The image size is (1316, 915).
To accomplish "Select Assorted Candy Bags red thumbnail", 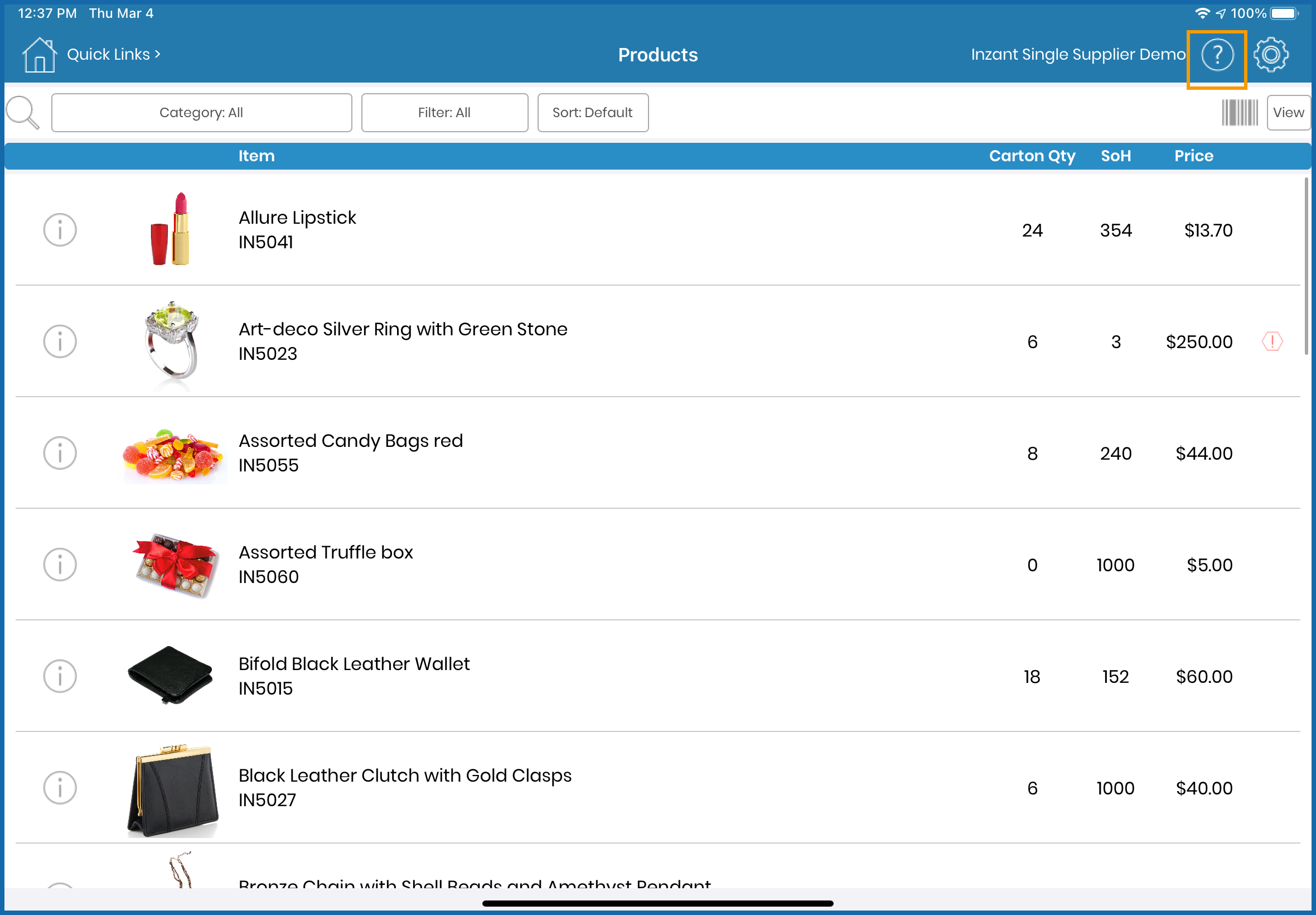I will (172, 454).
